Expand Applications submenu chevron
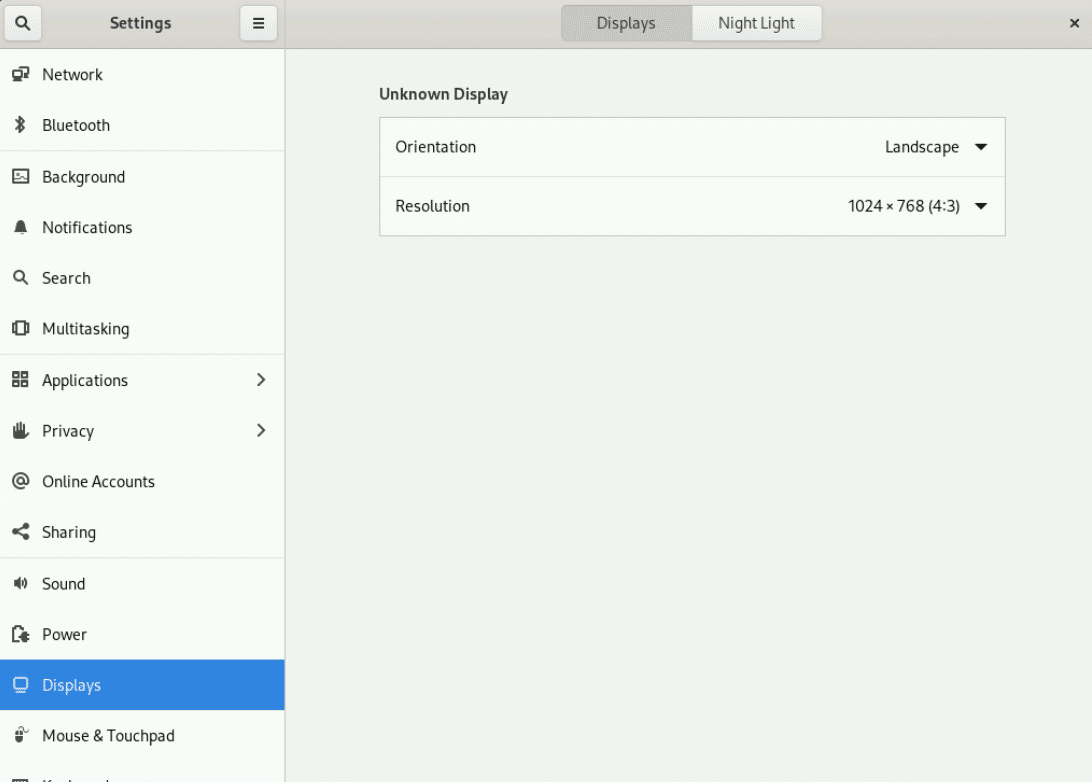 pos(261,380)
